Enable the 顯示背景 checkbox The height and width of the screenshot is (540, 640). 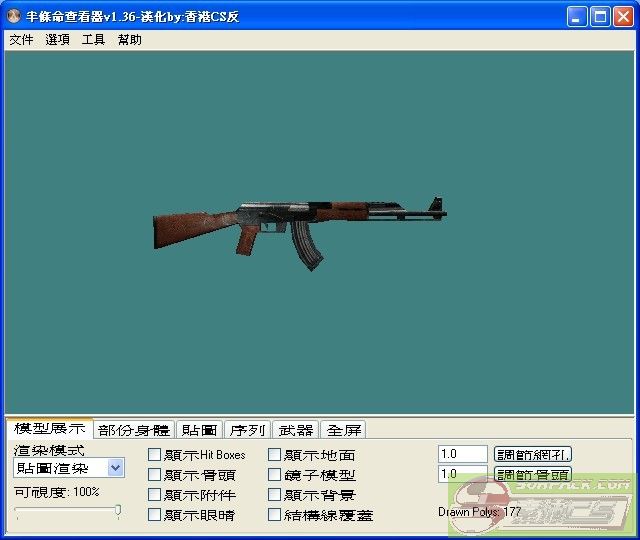click(x=274, y=494)
